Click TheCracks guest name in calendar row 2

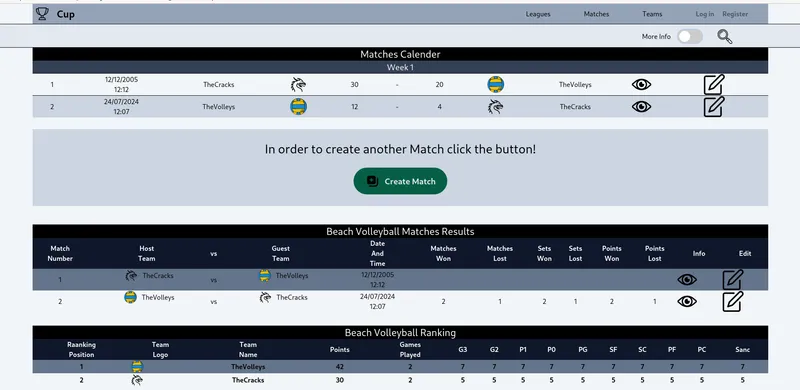coord(575,107)
